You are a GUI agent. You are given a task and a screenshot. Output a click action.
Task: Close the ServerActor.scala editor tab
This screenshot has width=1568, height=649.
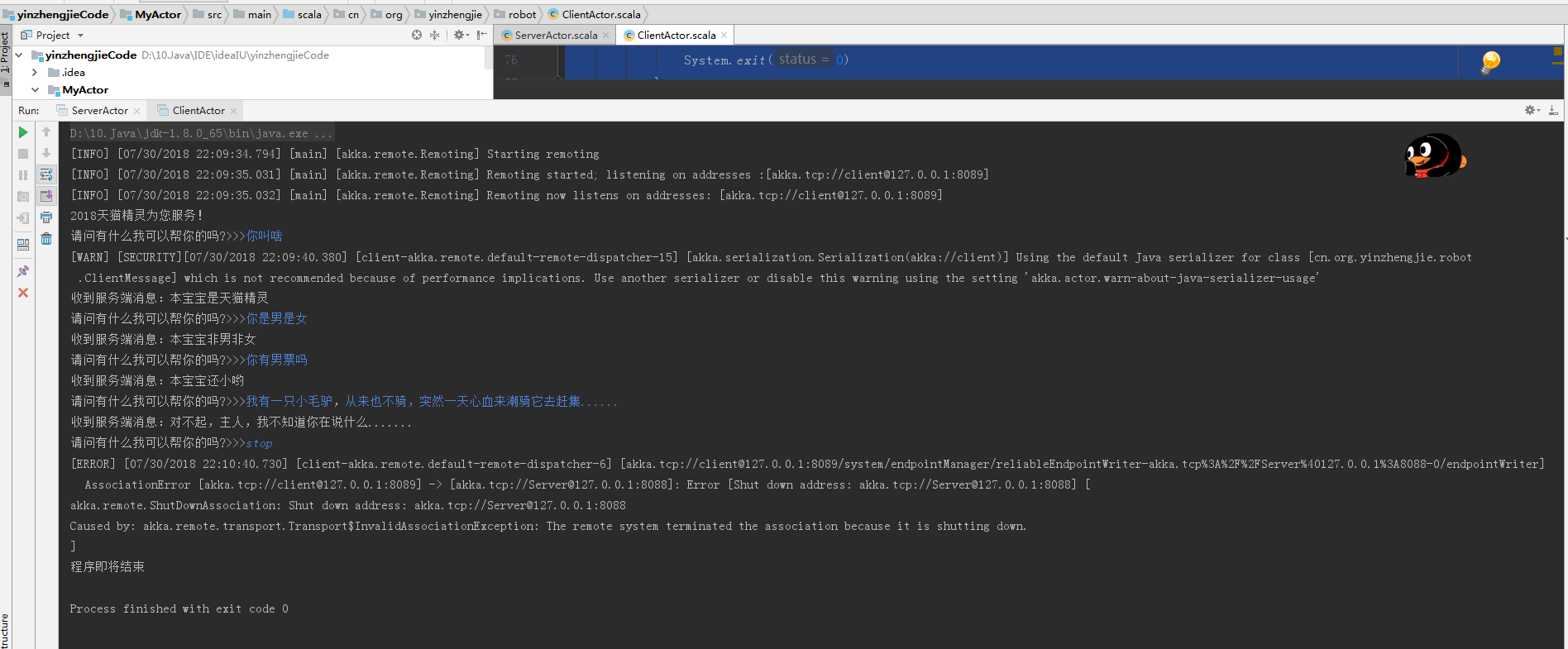(606, 35)
